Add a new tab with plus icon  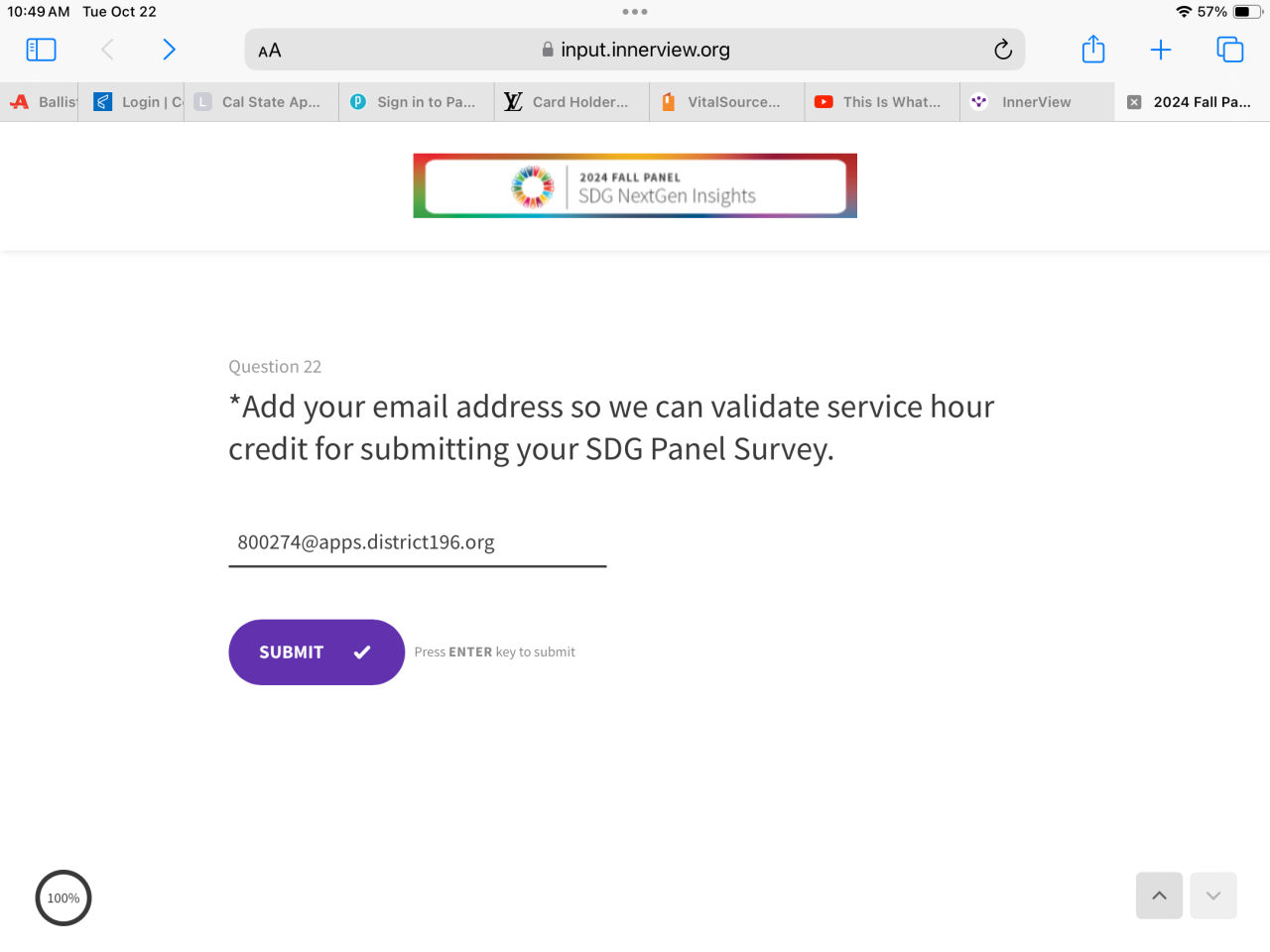click(1161, 50)
